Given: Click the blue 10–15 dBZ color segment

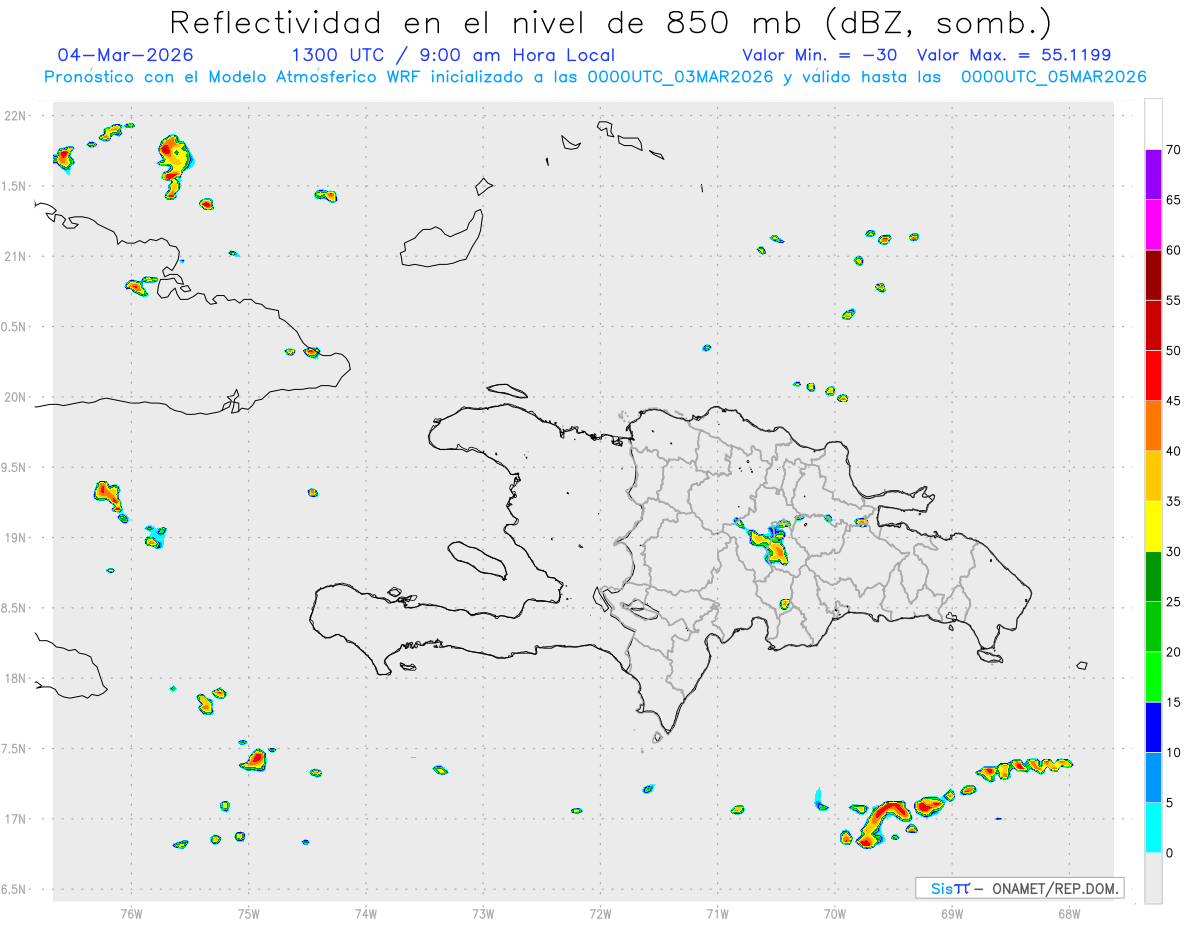Looking at the screenshot, I should click(1153, 727).
